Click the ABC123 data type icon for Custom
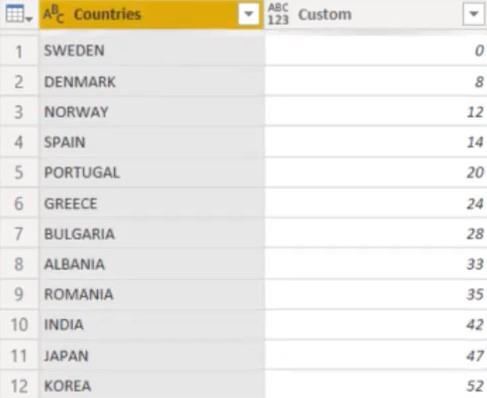The width and height of the screenshot is (487, 398). pyautogui.click(x=278, y=14)
